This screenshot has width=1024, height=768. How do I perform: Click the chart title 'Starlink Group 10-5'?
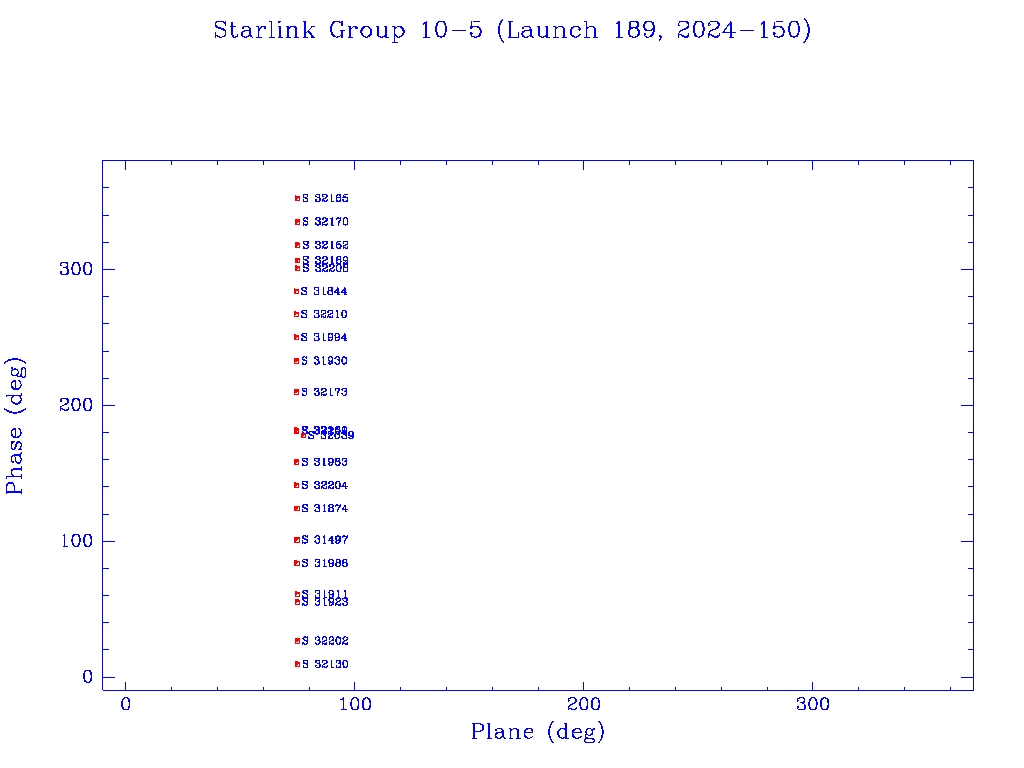pos(348,31)
